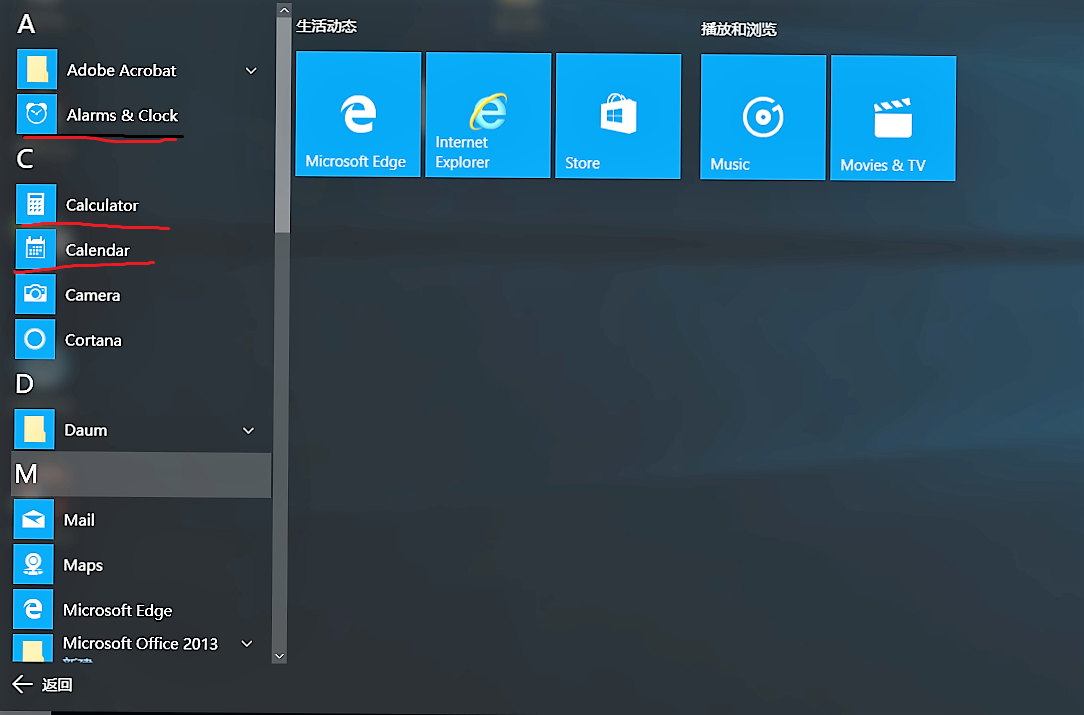
Task: Expand the Daum folder chevron
Action: 248,430
